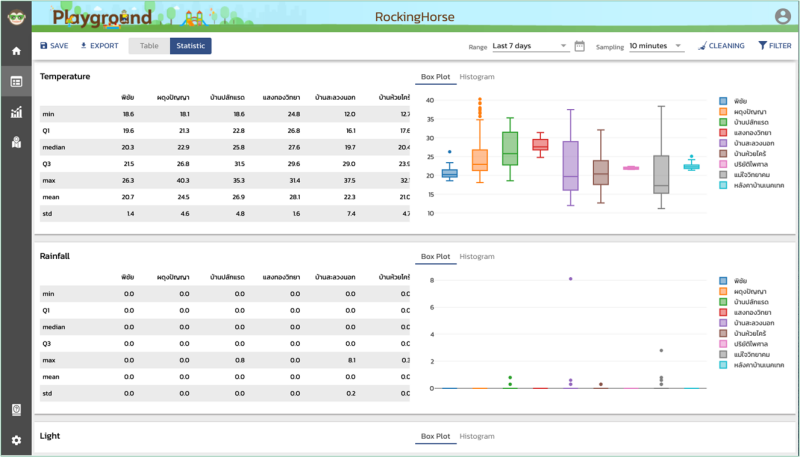Open the chart analytics sidebar icon
The image size is (800, 457).
[x=16, y=113]
